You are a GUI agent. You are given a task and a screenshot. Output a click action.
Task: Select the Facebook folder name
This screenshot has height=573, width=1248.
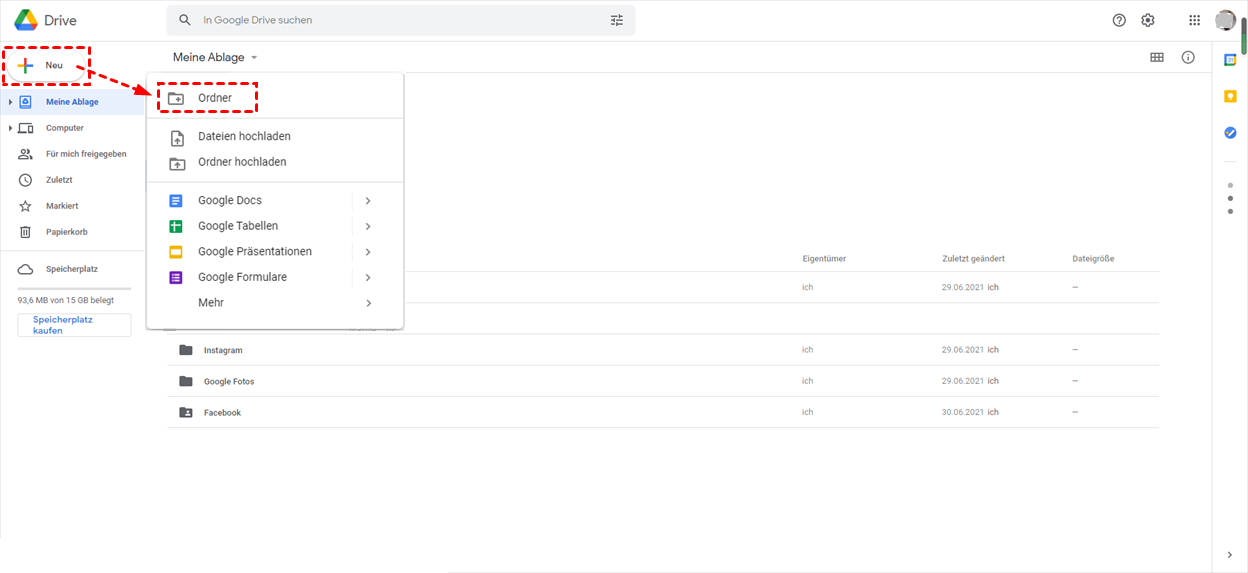coord(222,413)
